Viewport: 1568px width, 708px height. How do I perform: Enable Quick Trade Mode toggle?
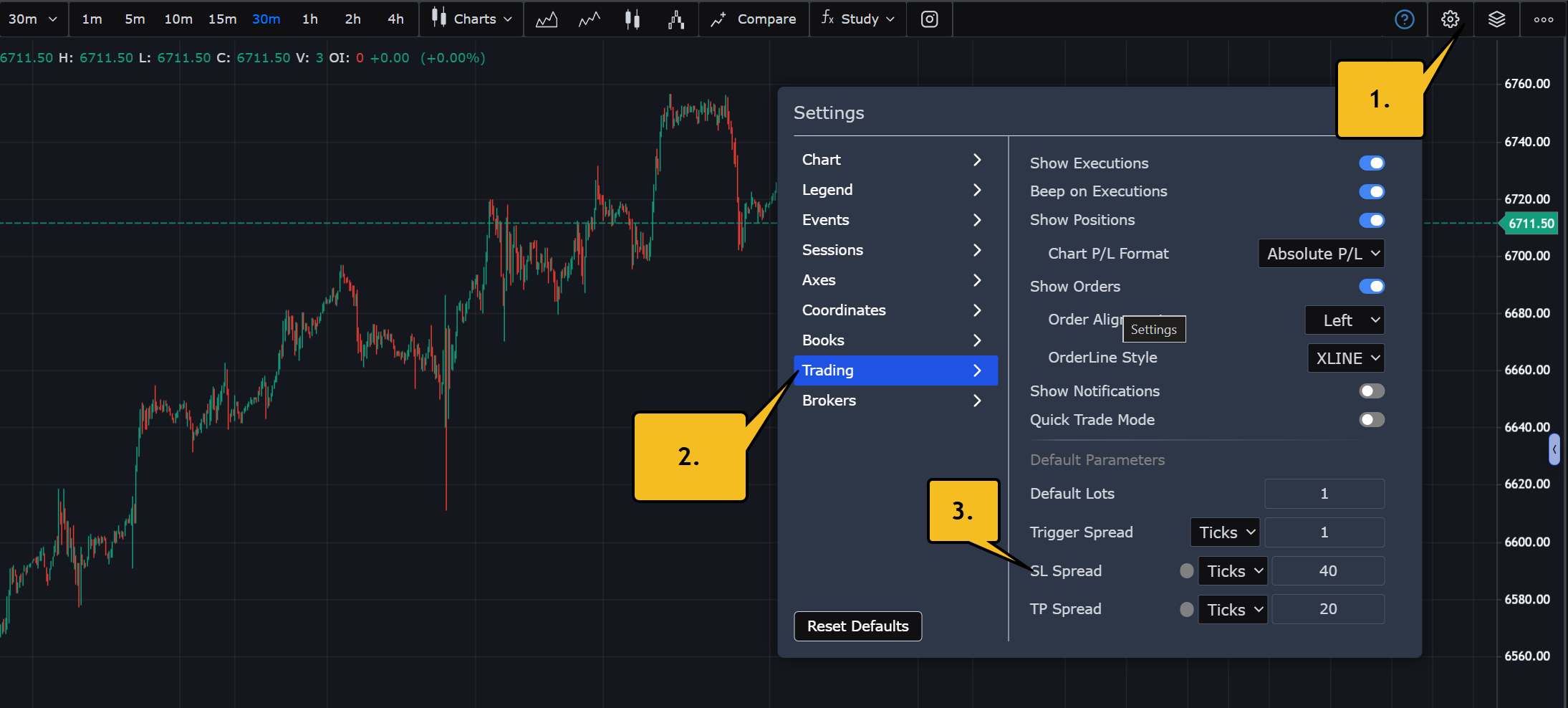tap(1371, 420)
